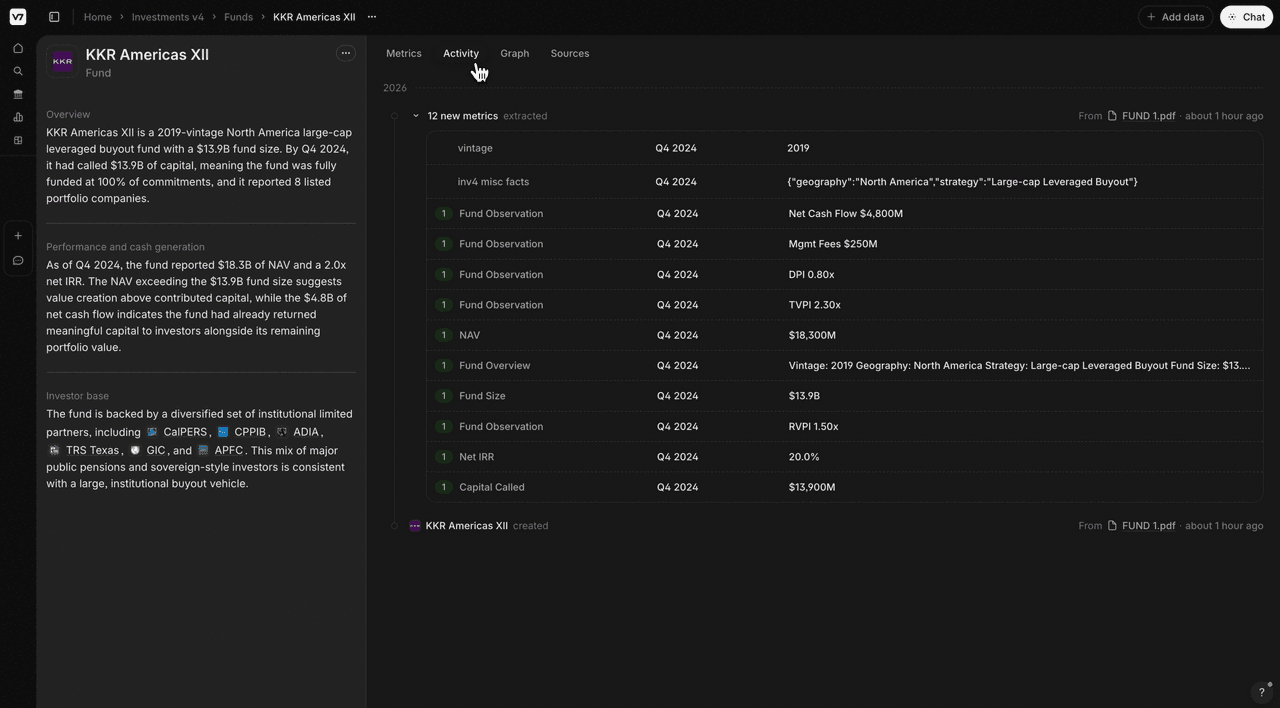Viewport: 1280px width, 708px height.
Task: Click the 'Overview' section heading
Action: pos(68,115)
